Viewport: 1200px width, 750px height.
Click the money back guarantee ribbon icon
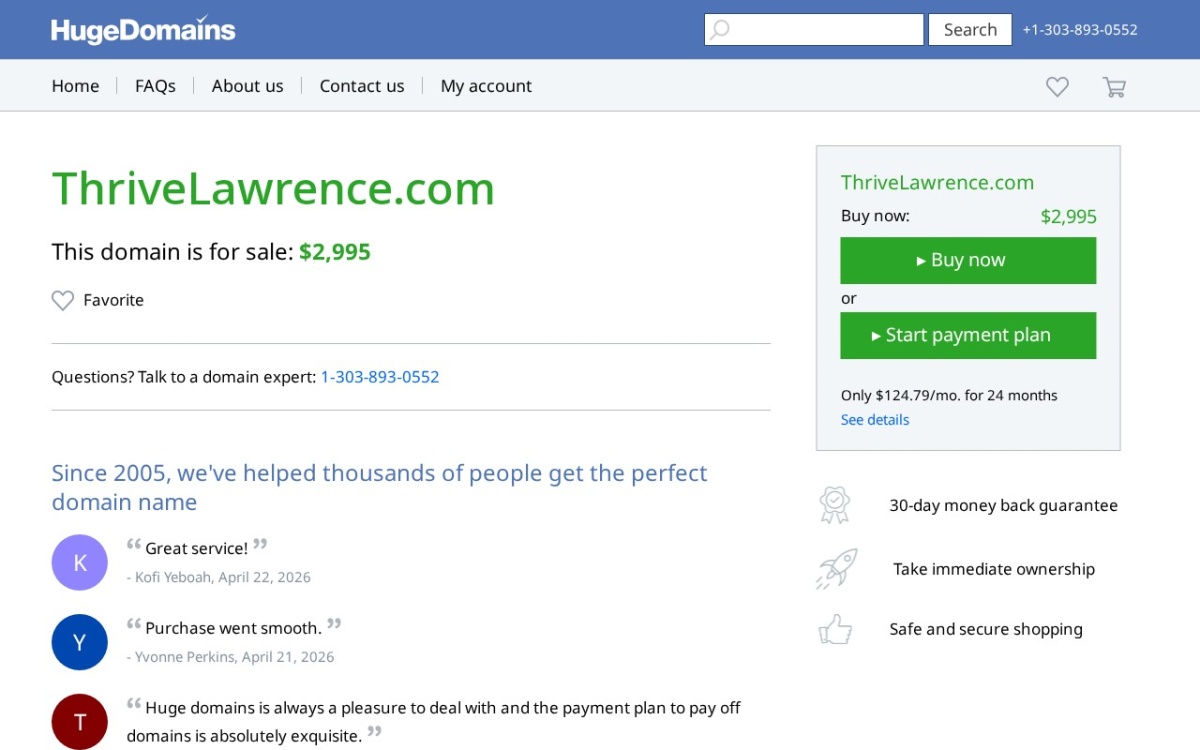click(x=835, y=505)
